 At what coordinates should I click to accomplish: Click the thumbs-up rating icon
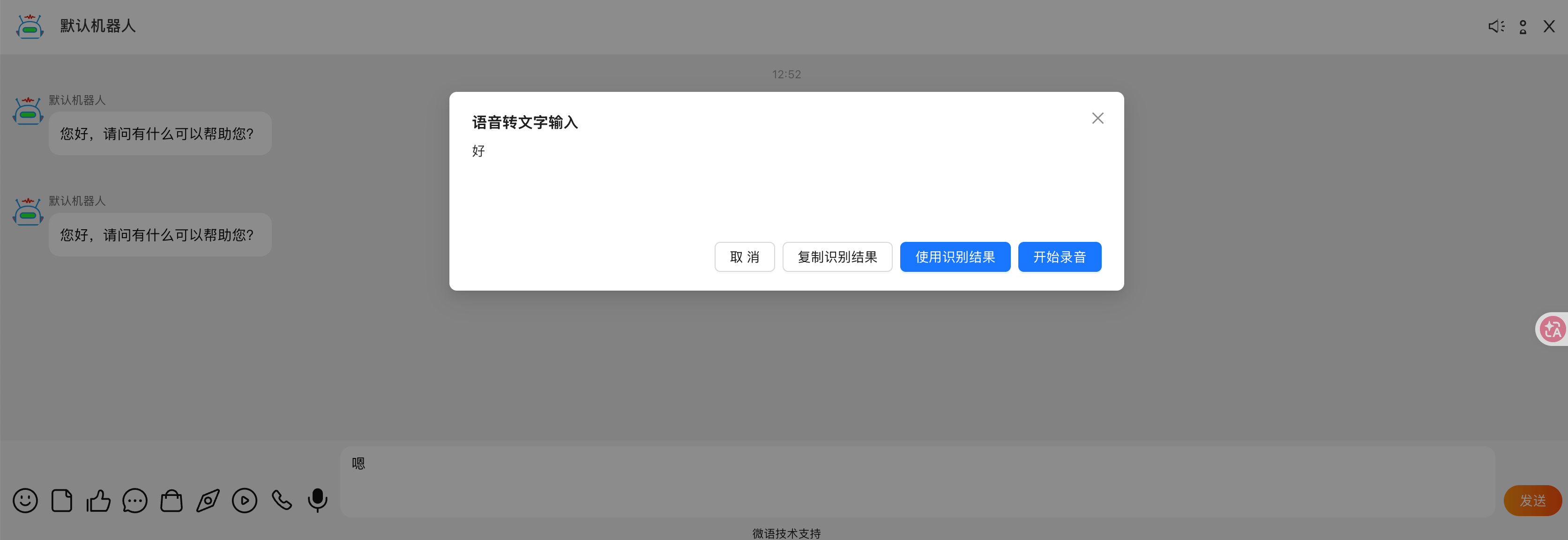pos(98,501)
